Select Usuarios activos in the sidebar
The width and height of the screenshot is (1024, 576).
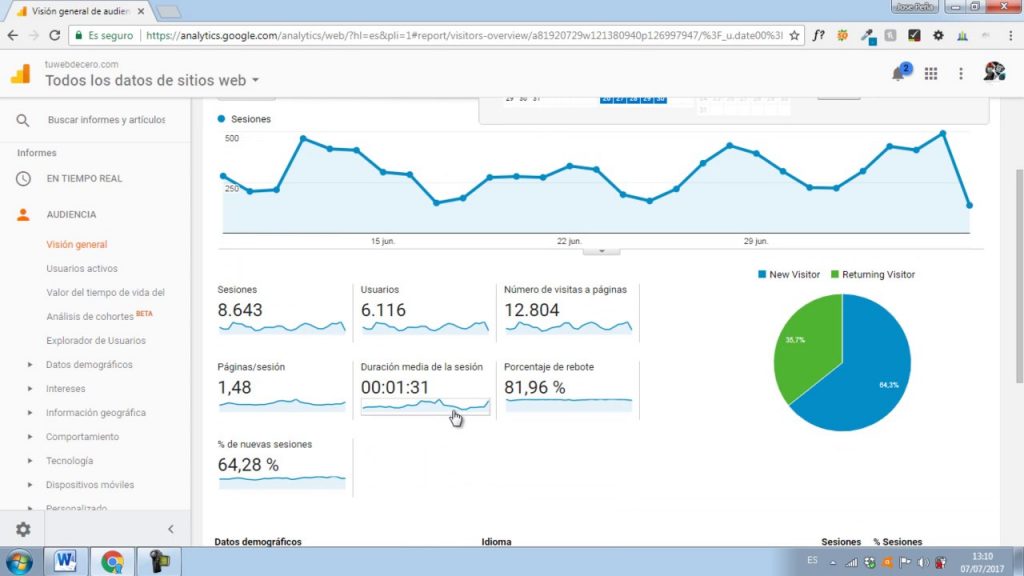tap(82, 268)
